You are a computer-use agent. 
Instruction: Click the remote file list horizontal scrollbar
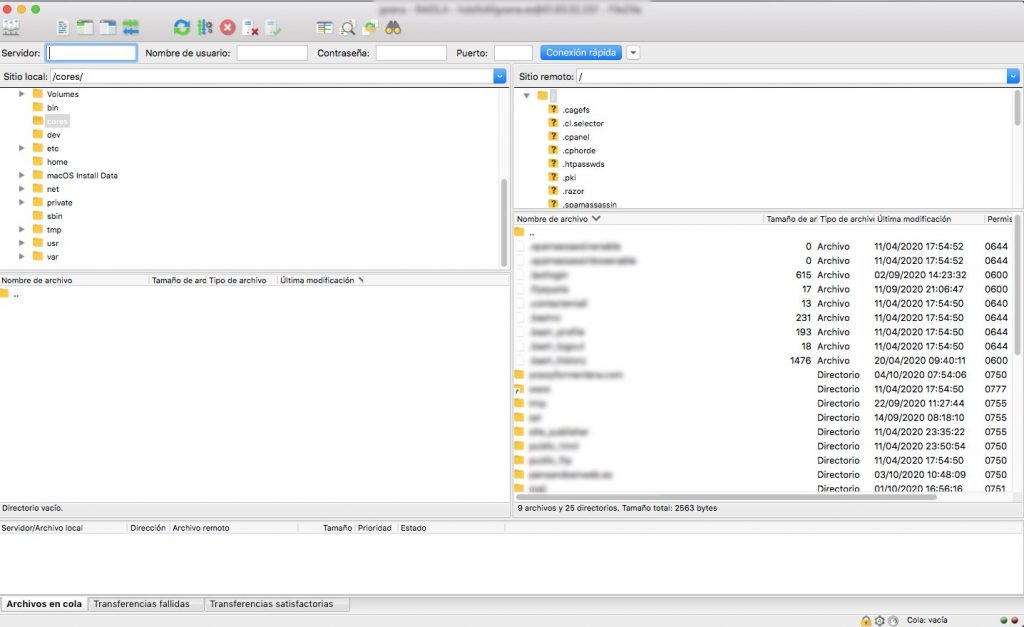[x=726, y=497]
